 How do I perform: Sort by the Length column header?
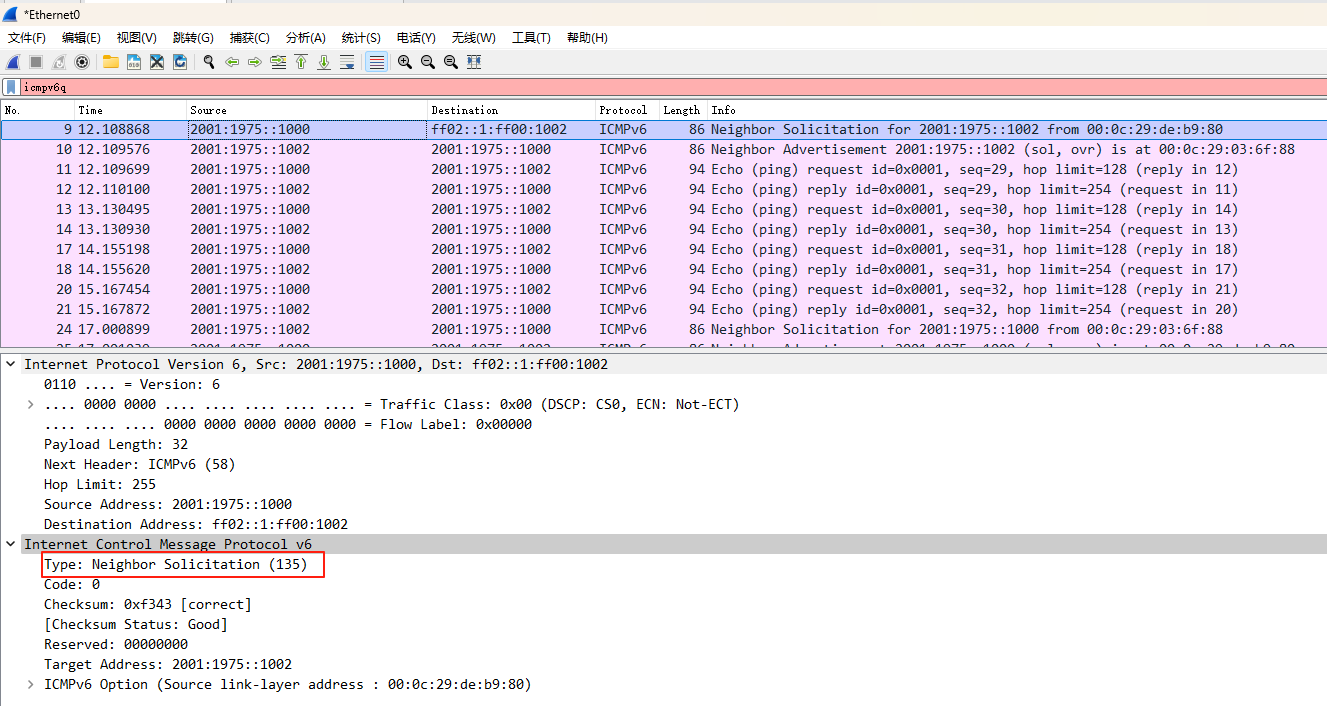pyautogui.click(x=683, y=110)
